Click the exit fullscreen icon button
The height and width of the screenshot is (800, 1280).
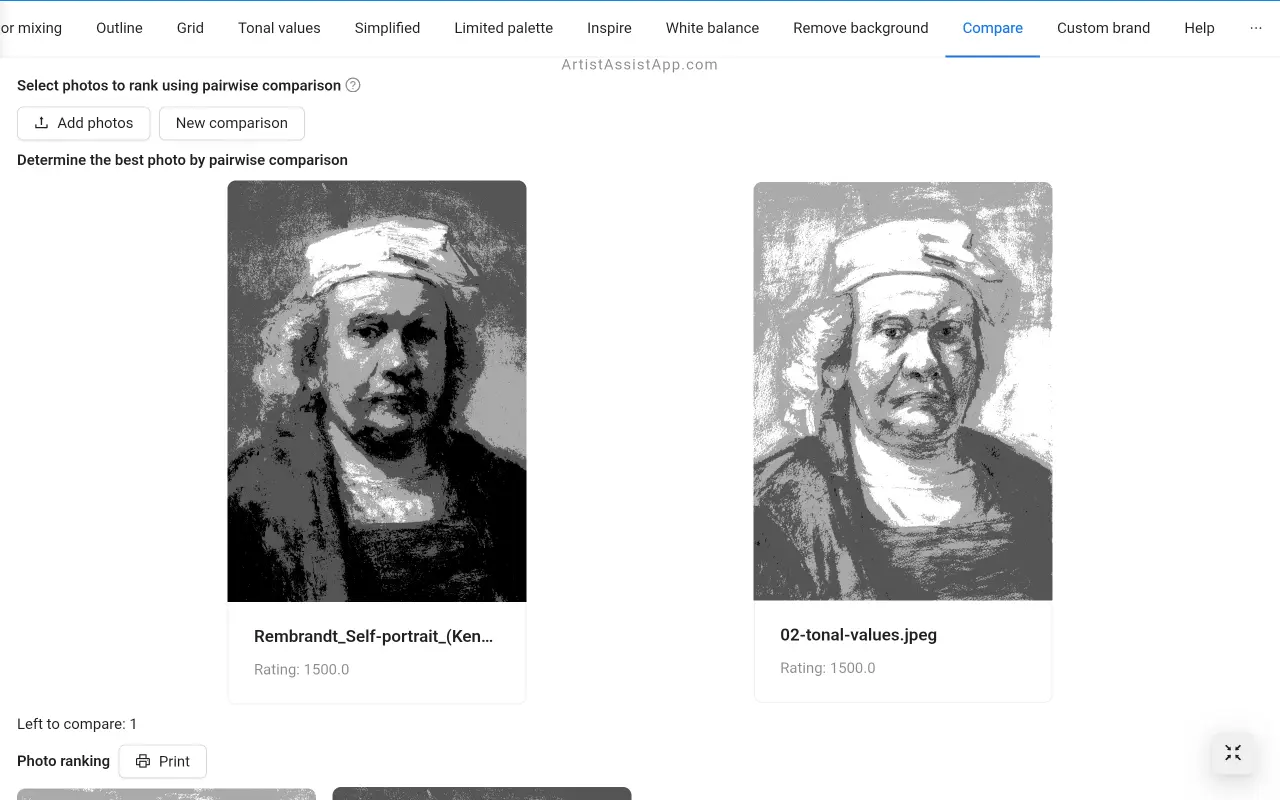click(1232, 753)
